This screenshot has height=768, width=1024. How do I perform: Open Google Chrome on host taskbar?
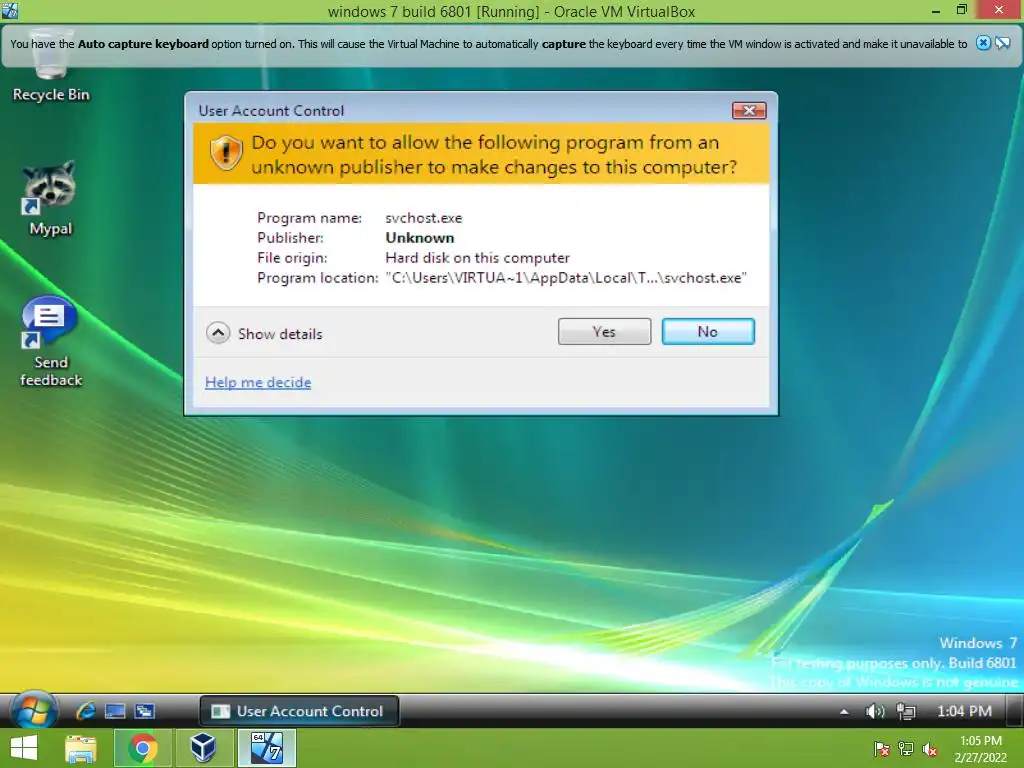pos(143,748)
